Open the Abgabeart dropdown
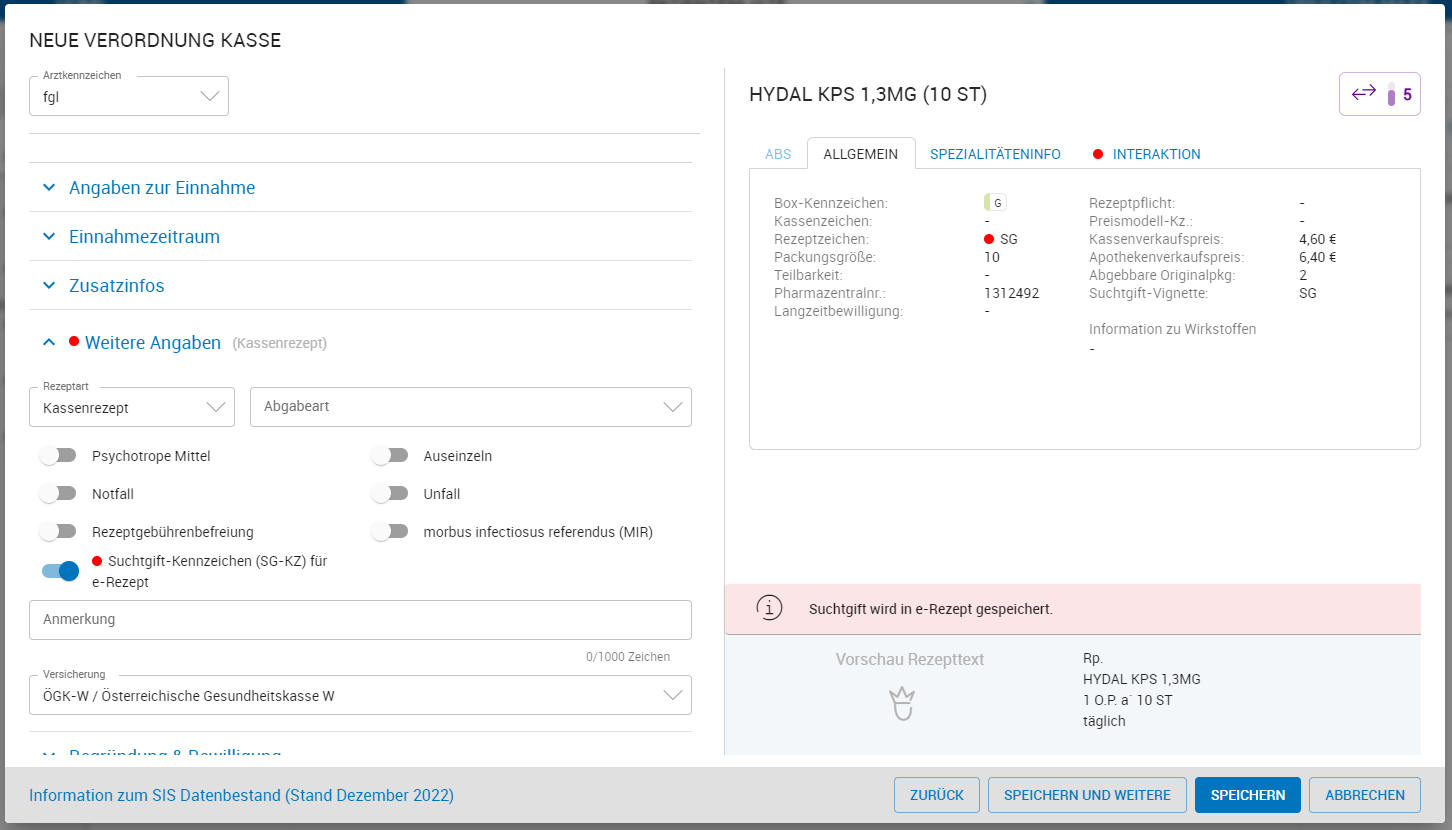Screen dimensions: 1452x830 [470, 407]
